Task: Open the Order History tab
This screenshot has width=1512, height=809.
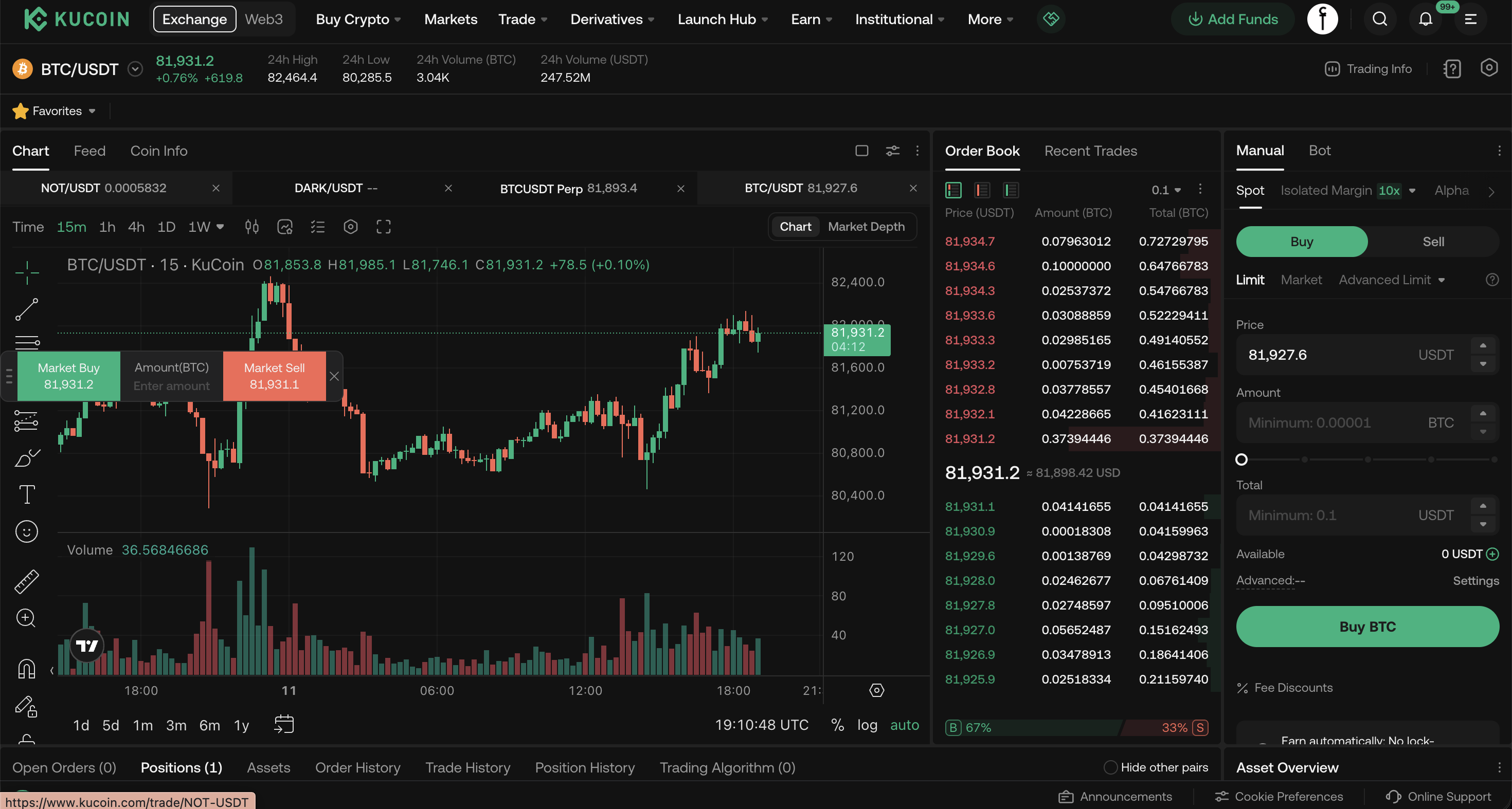Action: coord(357,767)
